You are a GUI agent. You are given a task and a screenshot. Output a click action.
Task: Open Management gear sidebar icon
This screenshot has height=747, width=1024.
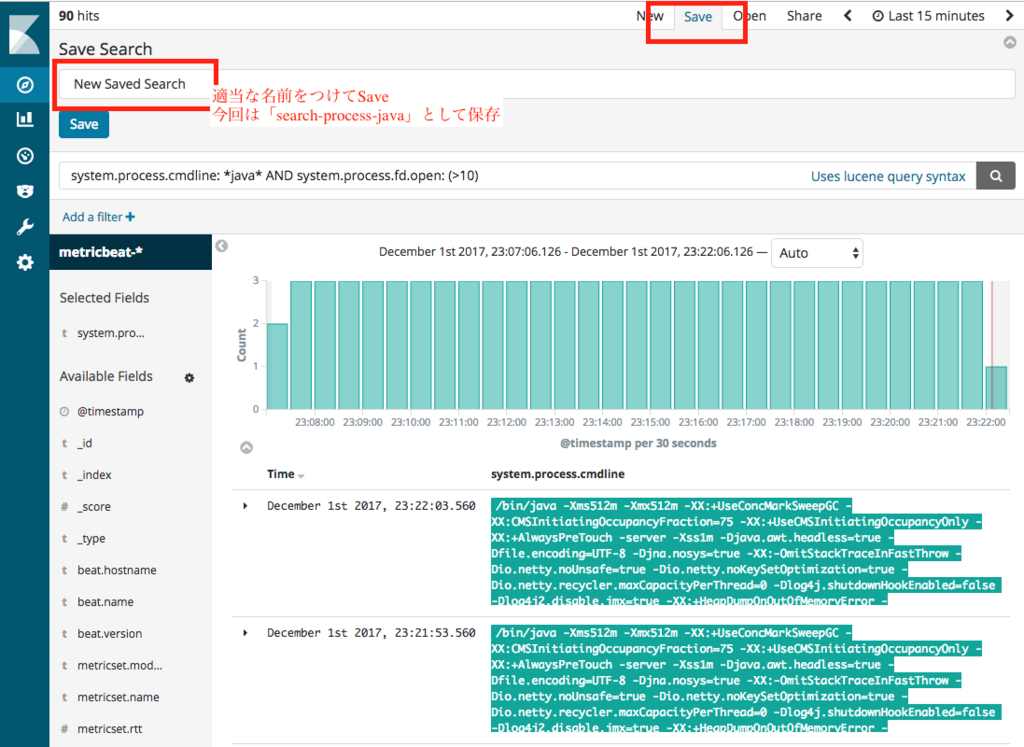click(25, 262)
